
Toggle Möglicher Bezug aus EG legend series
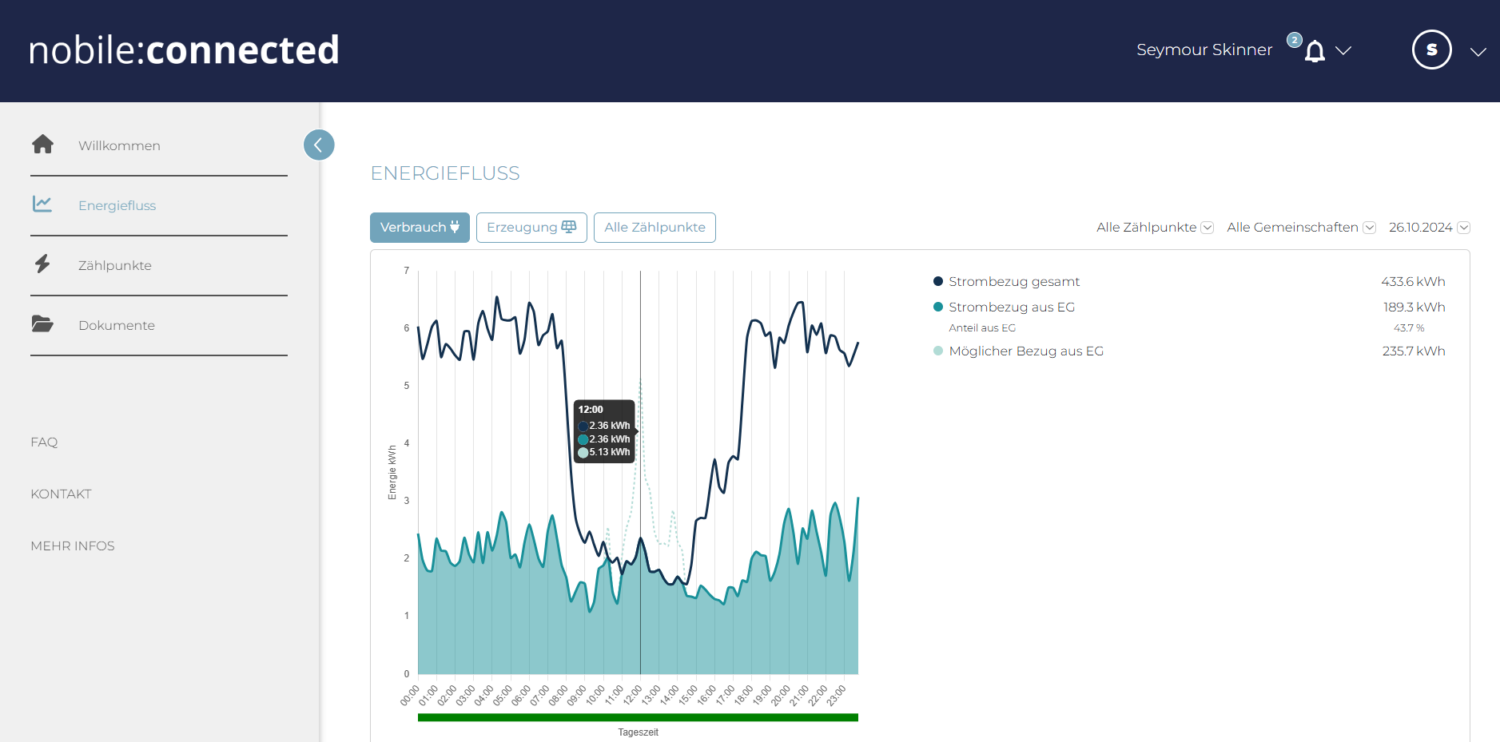pos(1025,351)
